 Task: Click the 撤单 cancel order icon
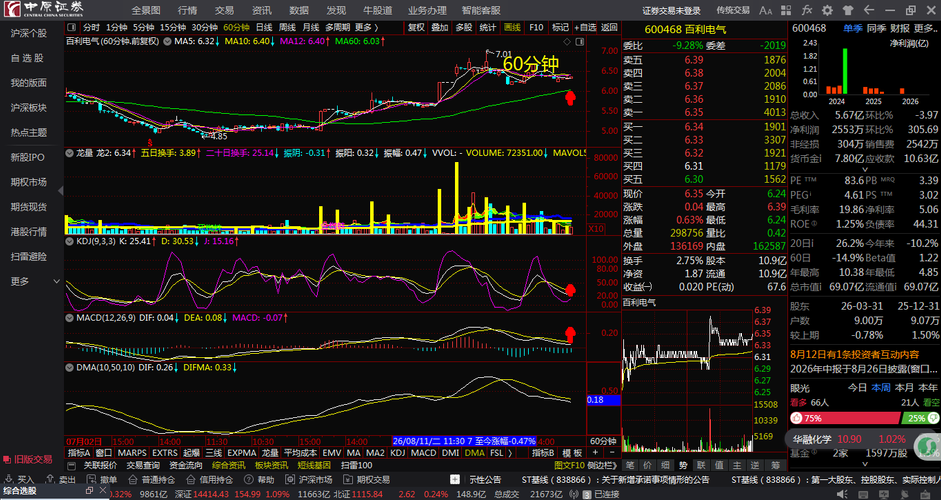91,480
